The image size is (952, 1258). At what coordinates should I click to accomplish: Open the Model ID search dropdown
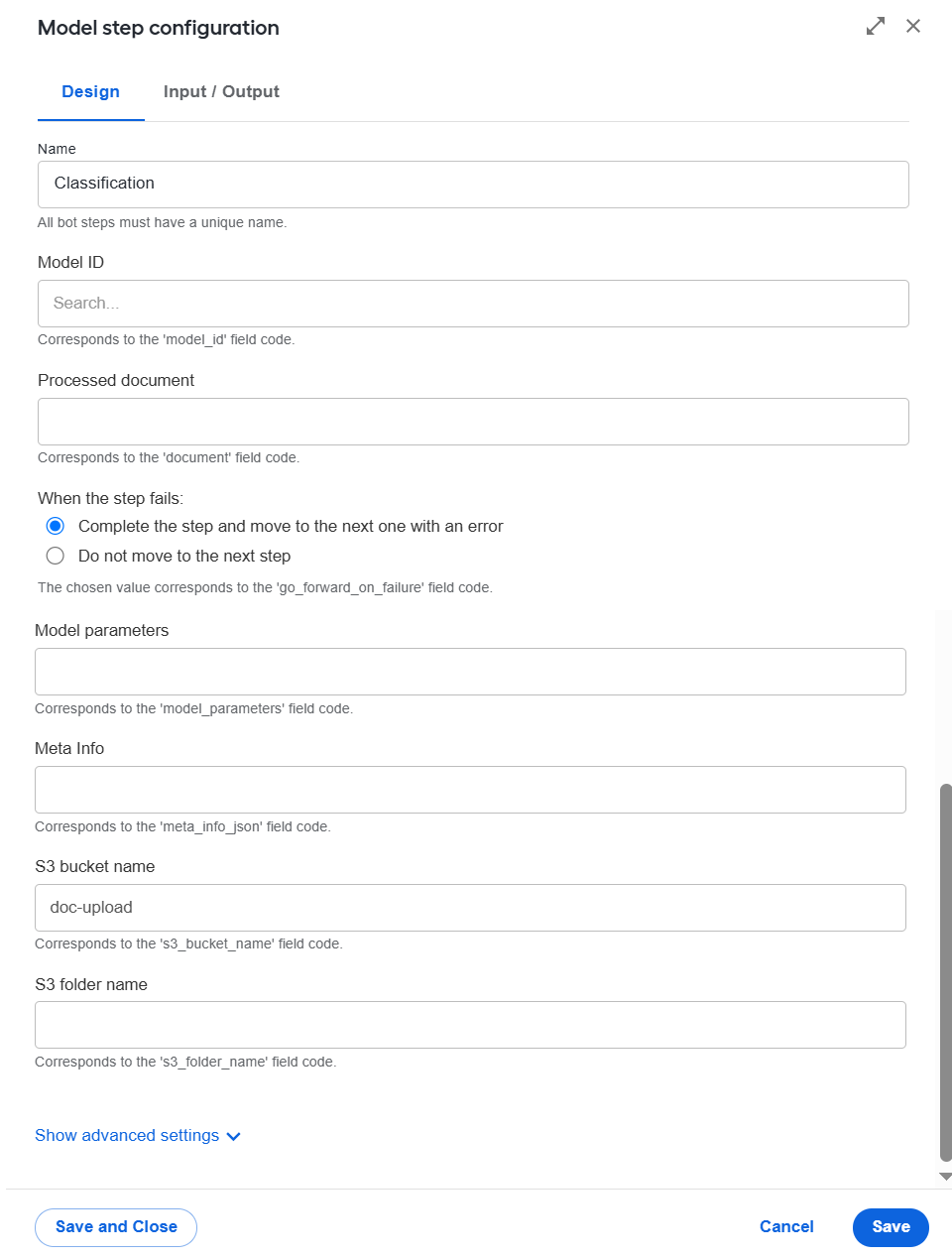(473, 304)
